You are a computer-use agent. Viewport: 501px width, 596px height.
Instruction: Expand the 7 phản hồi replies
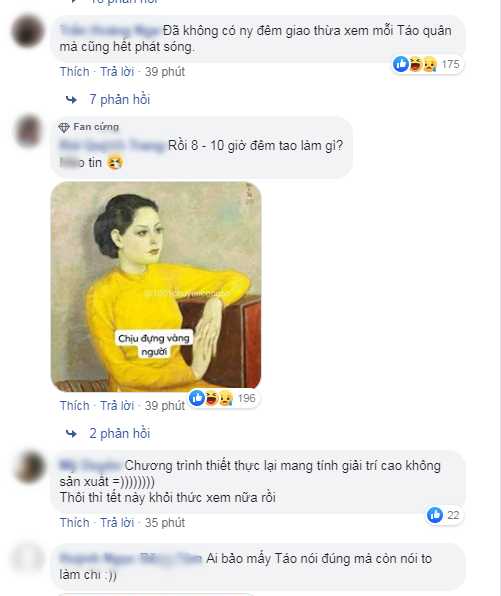click(119, 100)
